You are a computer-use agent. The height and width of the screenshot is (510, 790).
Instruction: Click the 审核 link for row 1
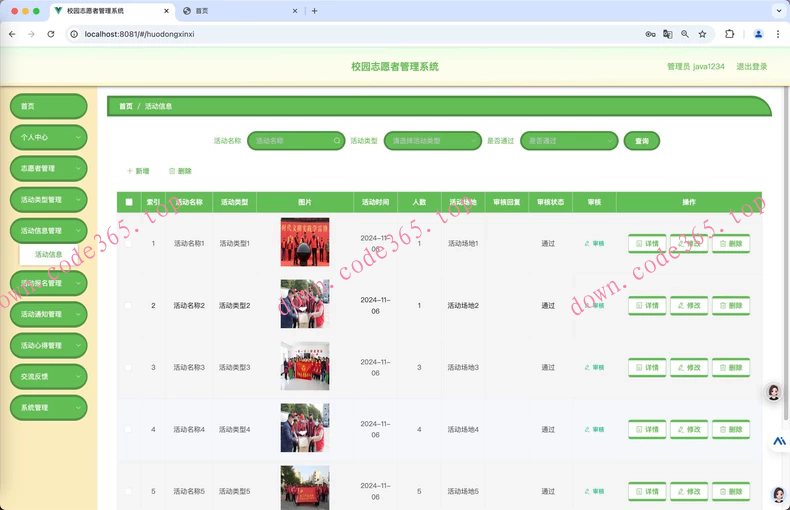(595, 243)
